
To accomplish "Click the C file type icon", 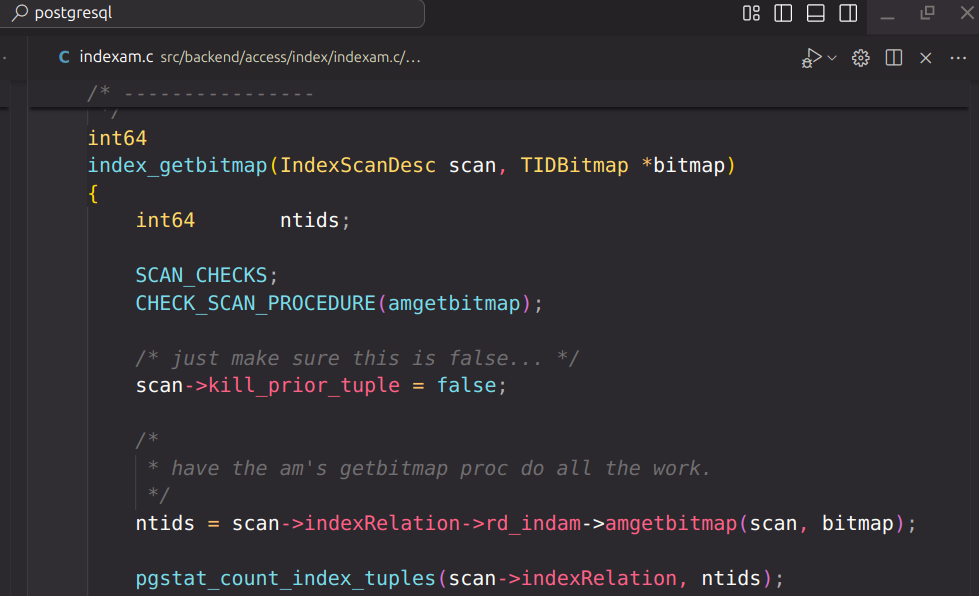I will point(65,57).
